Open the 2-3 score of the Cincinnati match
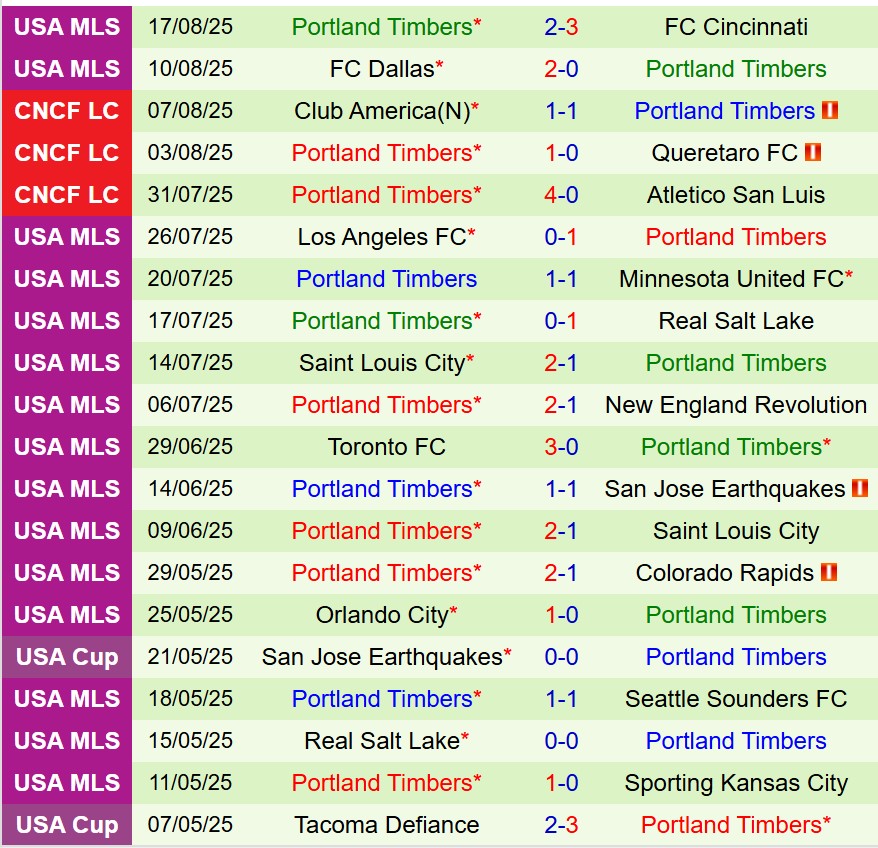Screen dimensions: 878x848 coord(561,27)
